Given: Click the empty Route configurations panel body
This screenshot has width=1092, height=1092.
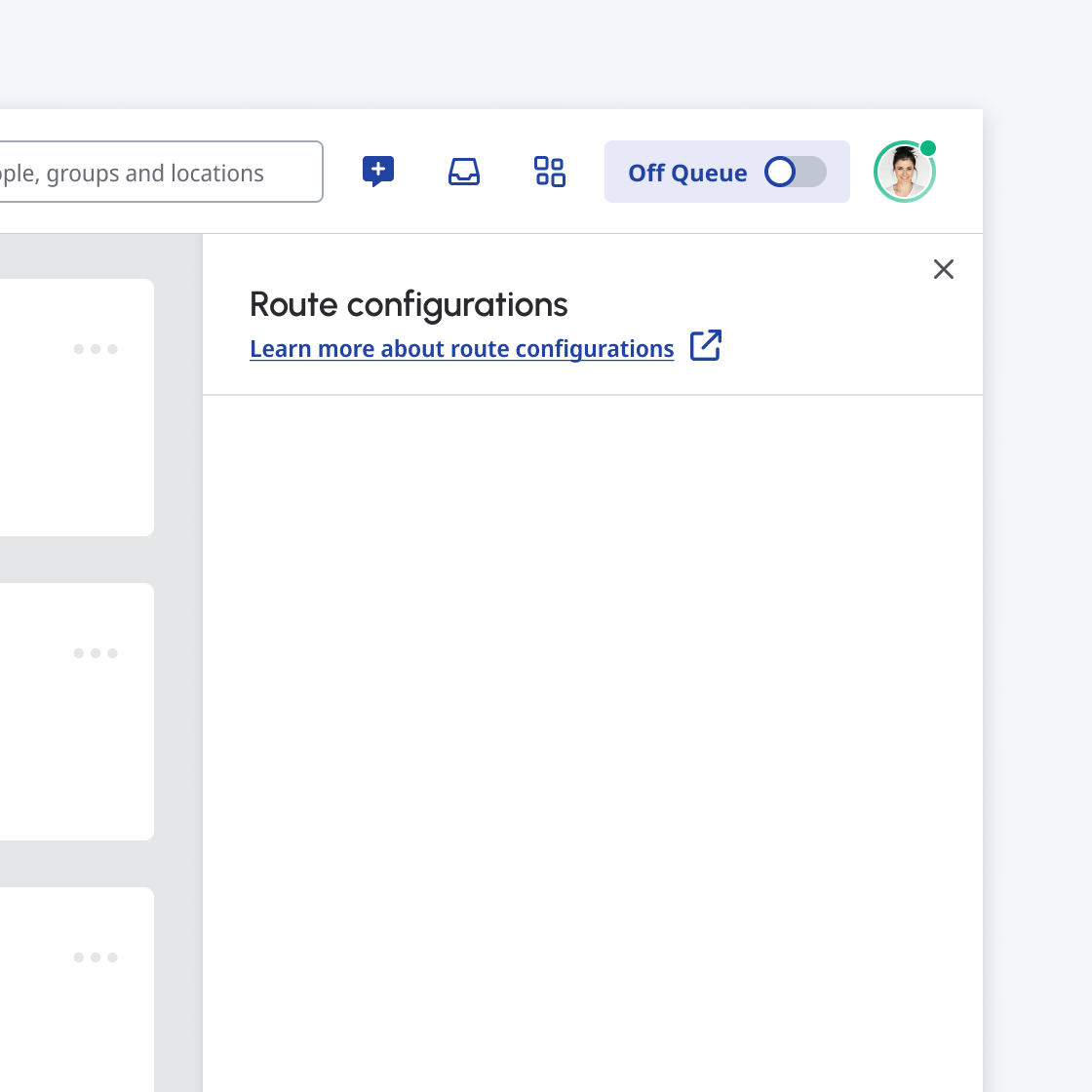Looking at the screenshot, I should click(x=593, y=741).
